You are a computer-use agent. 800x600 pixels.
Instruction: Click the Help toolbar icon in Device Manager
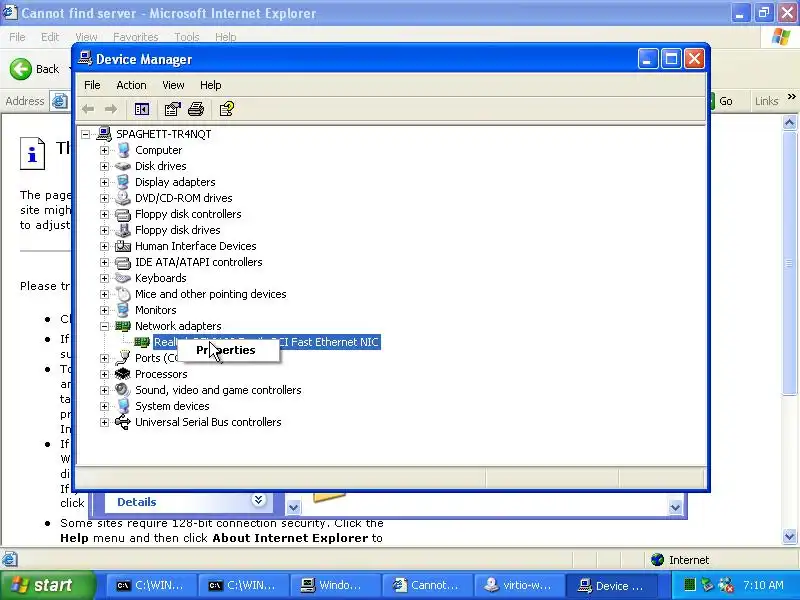(226, 109)
